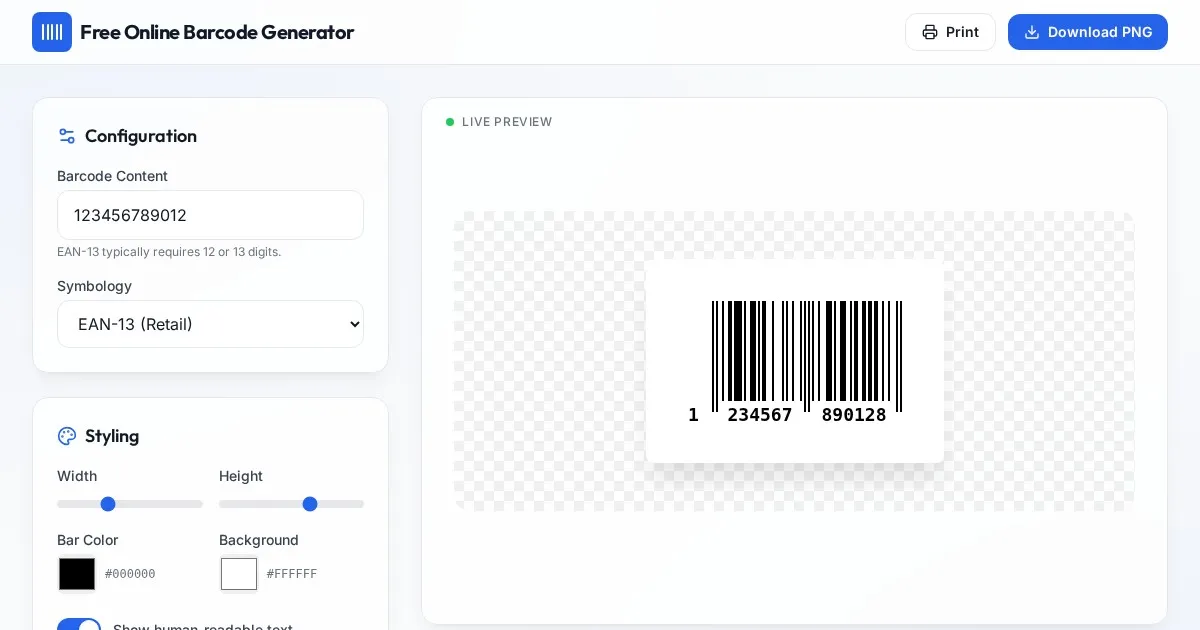Viewport: 1200px width, 630px height.
Task: Click the download arrow icon
Action: click(x=1032, y=32)
